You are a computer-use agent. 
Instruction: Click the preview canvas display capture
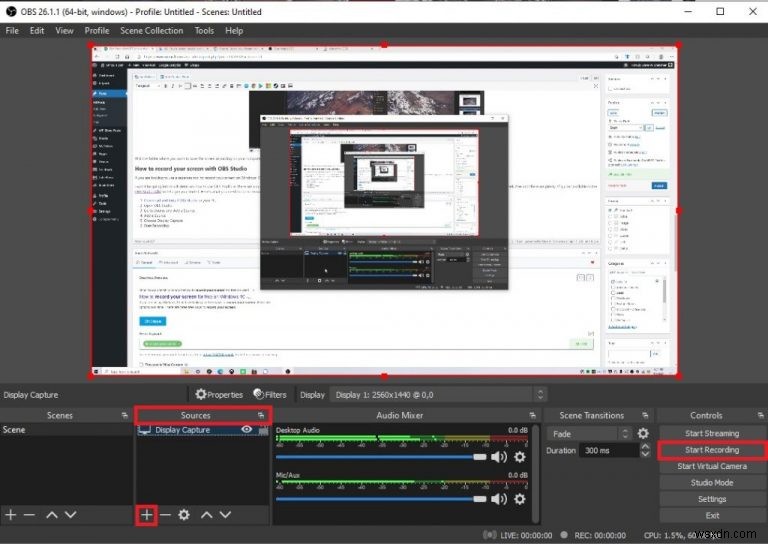384,211
